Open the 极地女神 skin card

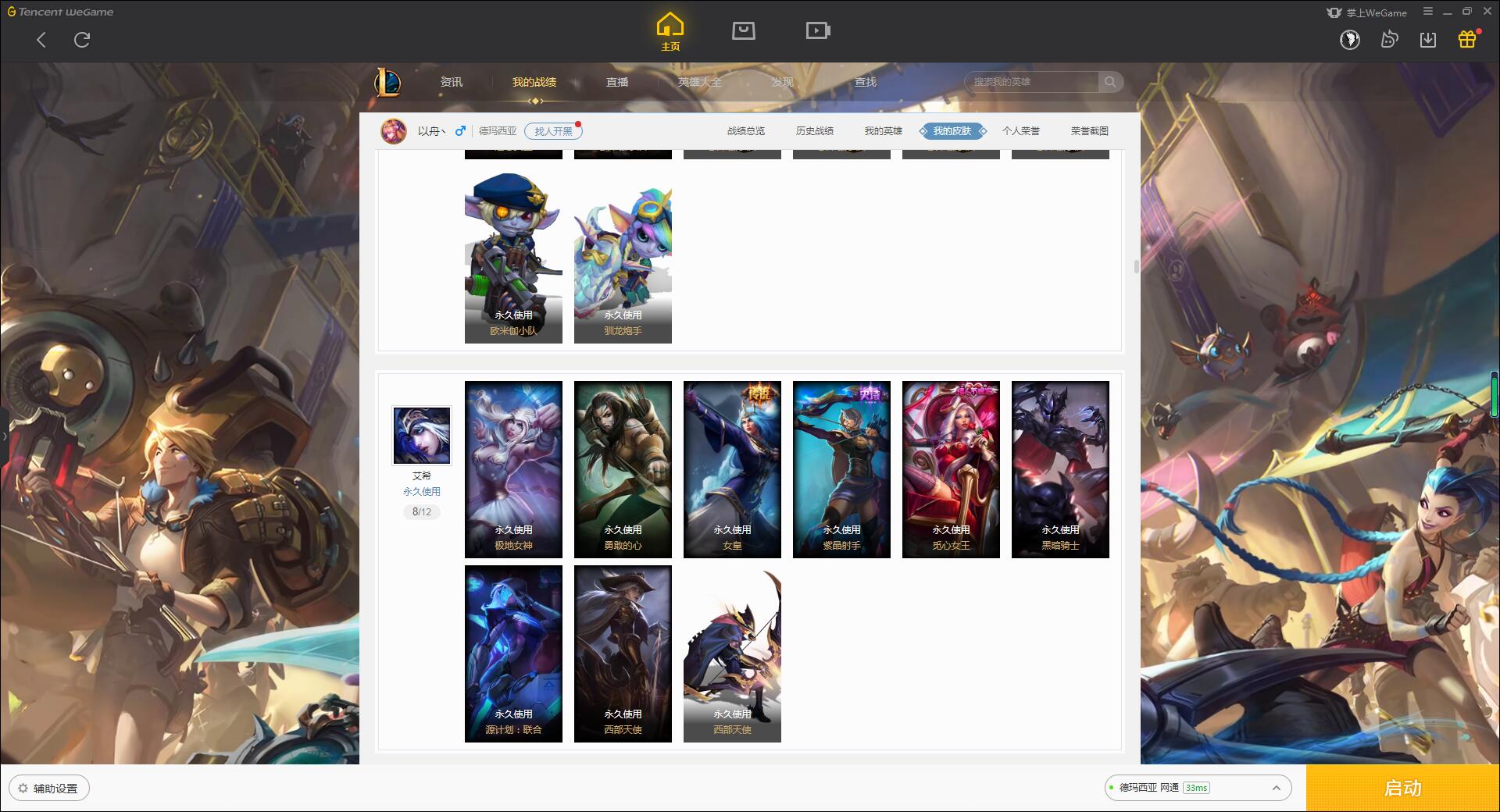513,469
